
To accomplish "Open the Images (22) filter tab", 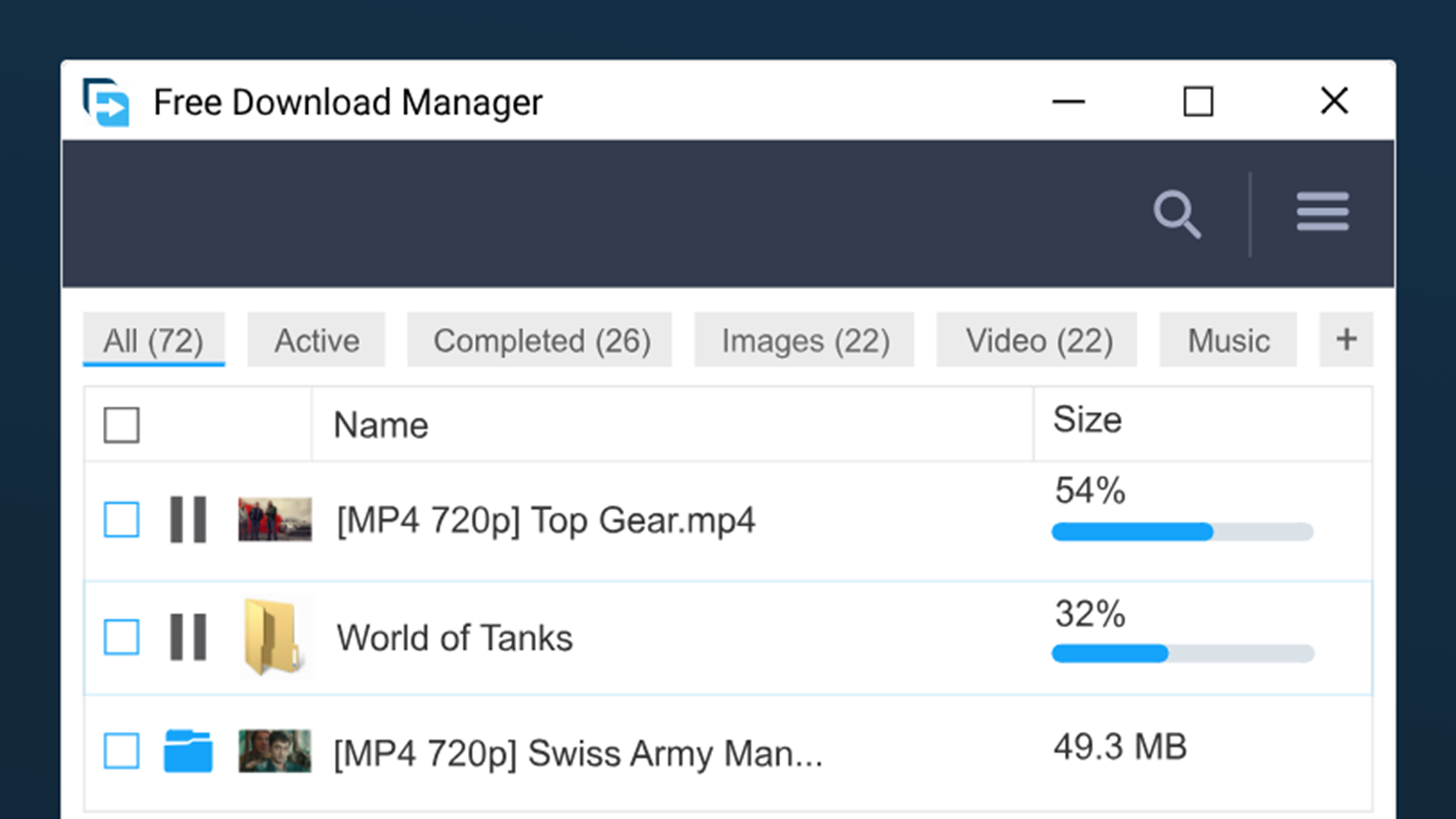I will coord(805,340).
